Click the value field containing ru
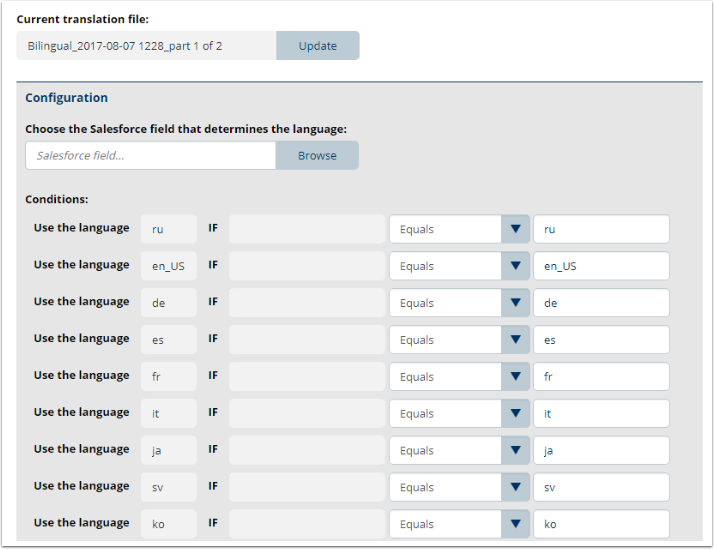Screen dimensions: 714x549 tap(601, 229)
